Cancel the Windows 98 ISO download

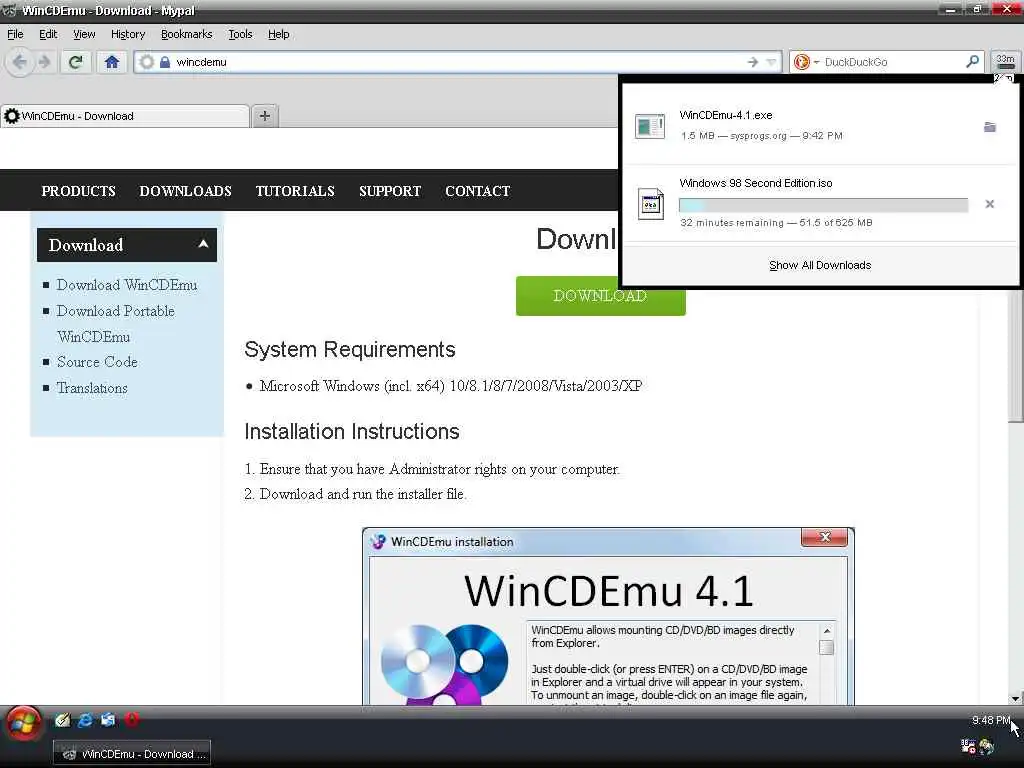point(989,204)
